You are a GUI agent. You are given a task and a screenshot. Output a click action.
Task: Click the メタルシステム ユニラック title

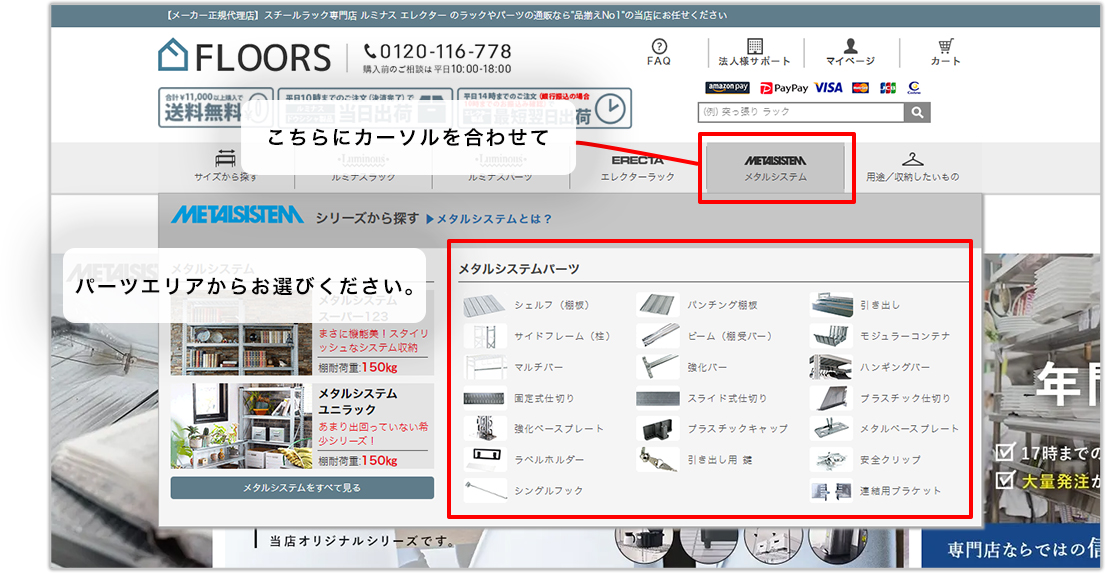(x=358, y=402)
